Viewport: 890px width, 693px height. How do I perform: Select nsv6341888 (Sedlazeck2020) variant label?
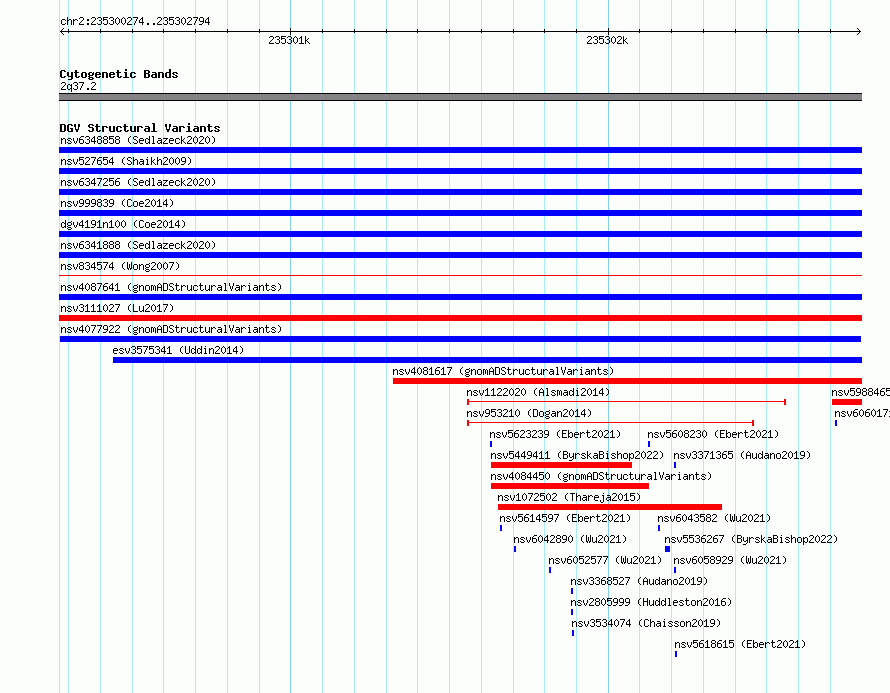tap(138, 245)
